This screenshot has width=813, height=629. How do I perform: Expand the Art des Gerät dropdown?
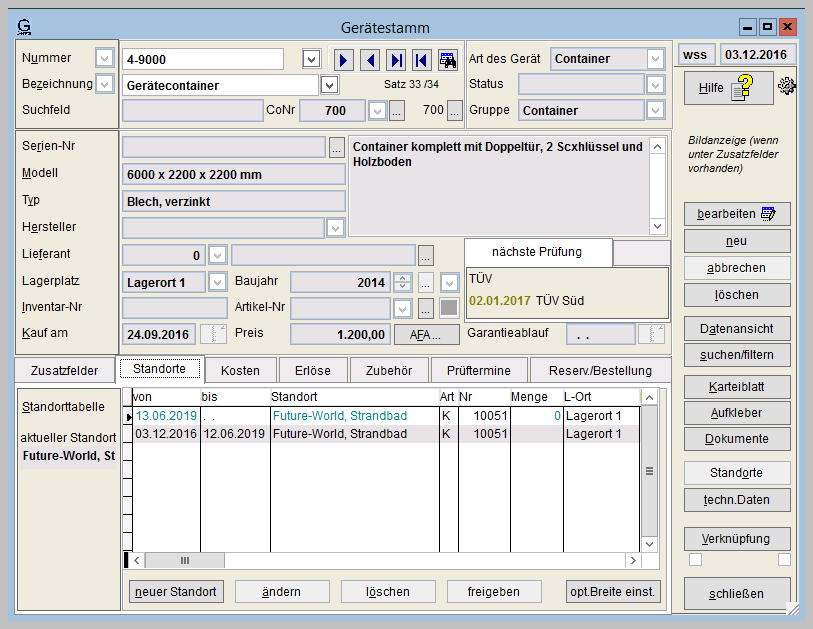point(655,59)
